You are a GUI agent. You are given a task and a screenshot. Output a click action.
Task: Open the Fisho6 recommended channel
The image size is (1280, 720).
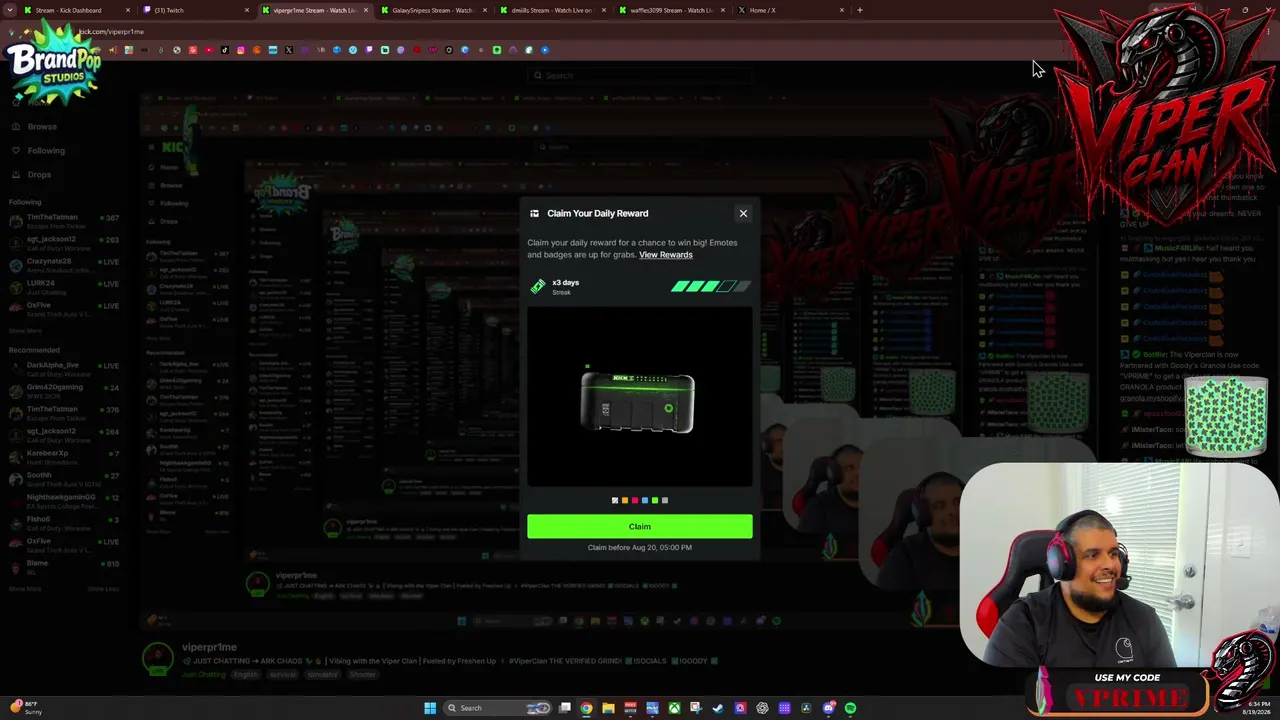(63, 522)
